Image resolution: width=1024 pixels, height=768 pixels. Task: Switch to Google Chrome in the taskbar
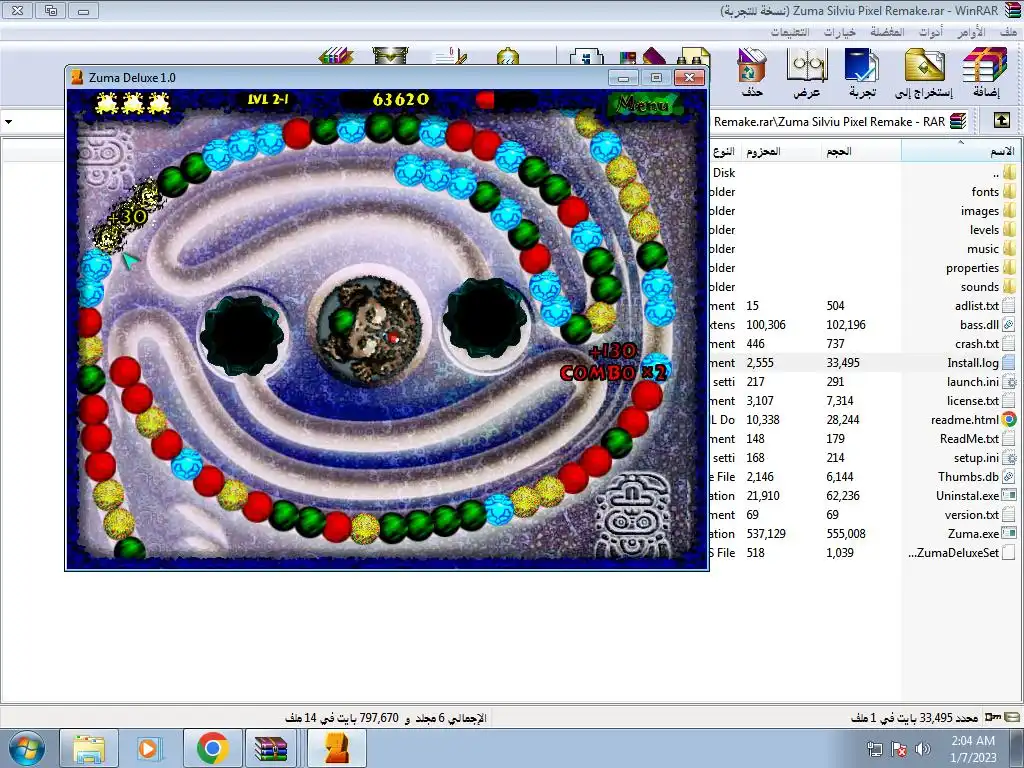tap(212, 748)
